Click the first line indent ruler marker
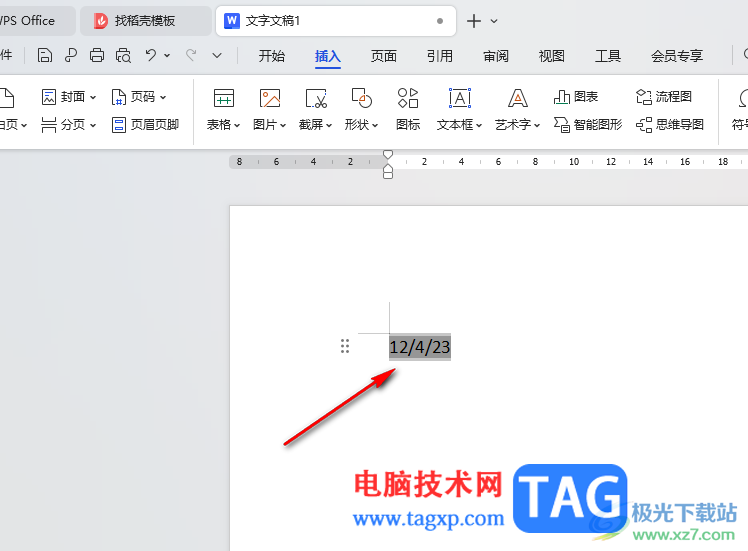 pos(388,154)
